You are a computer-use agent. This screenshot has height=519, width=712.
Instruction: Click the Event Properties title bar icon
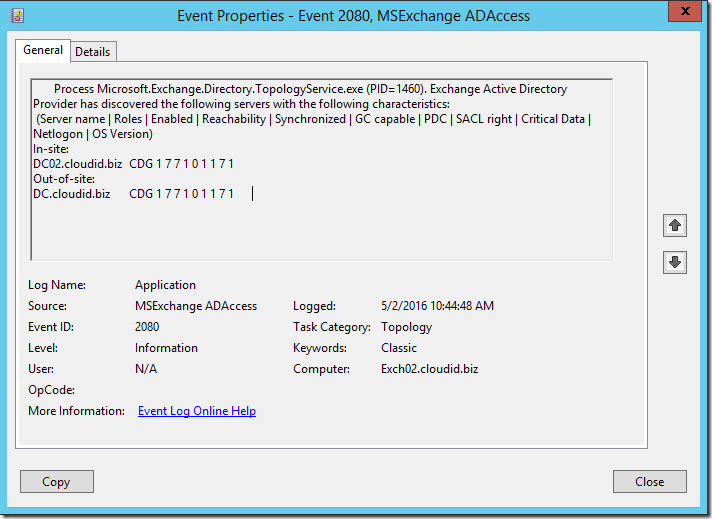click(x=17, y=16)
